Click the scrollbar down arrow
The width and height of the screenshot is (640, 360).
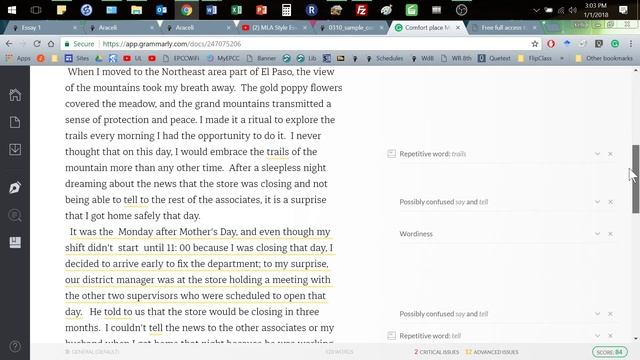tap(636, 338)
